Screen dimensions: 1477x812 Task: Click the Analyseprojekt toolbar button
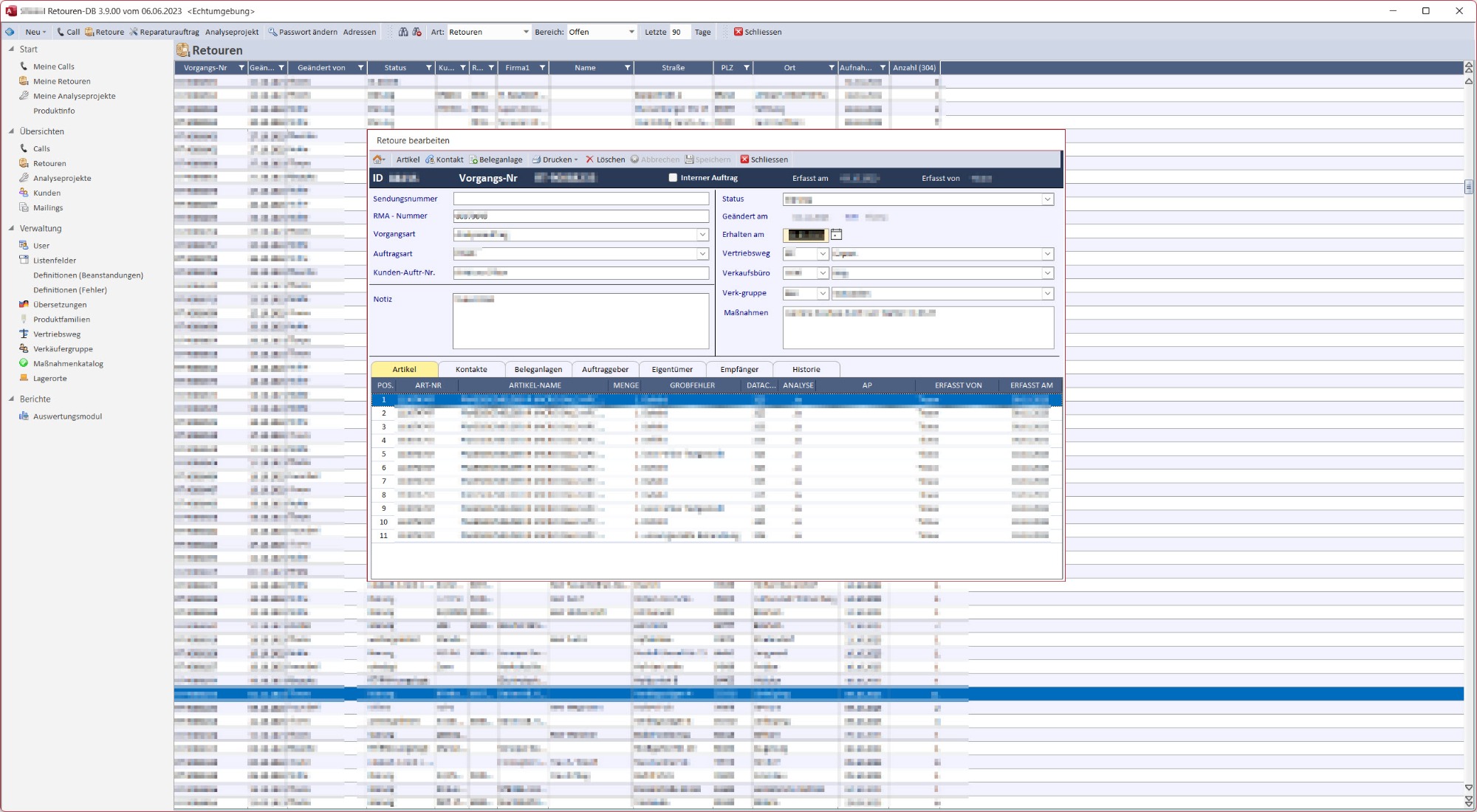[232, 32]
